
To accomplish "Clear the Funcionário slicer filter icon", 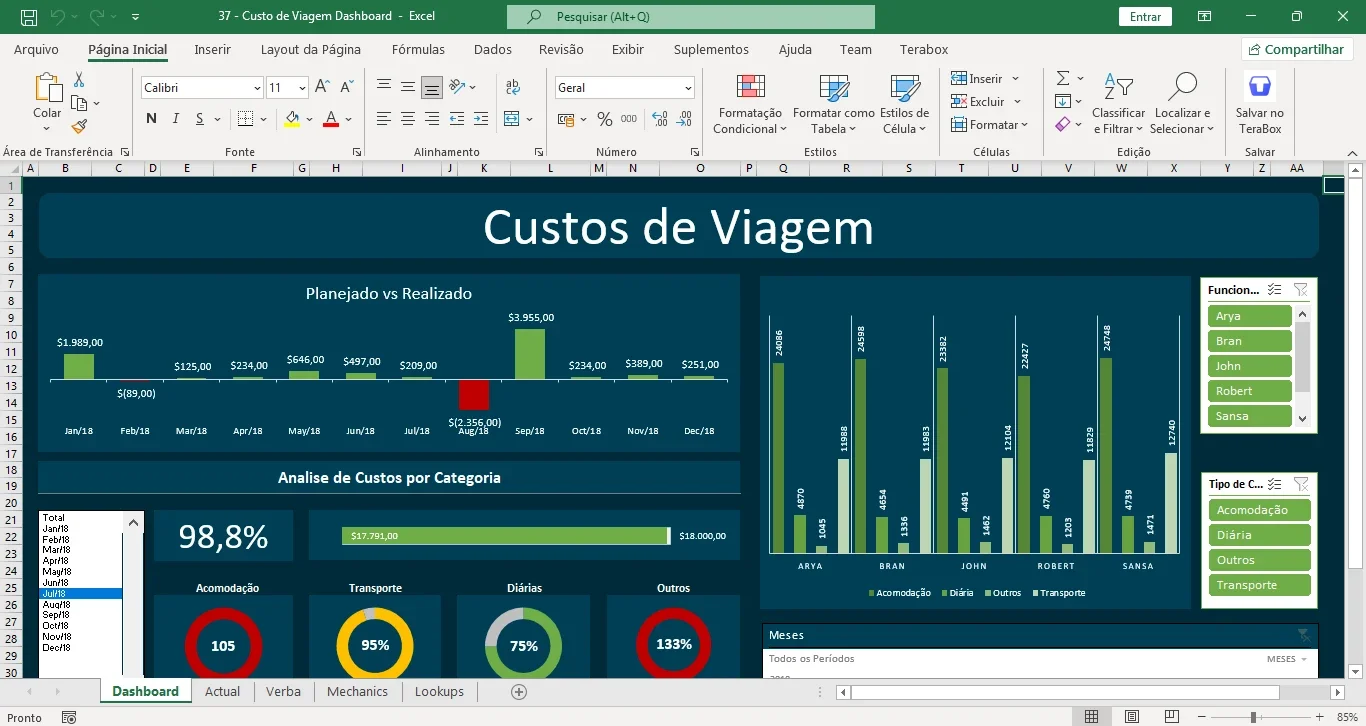I will pos(1300,290).
